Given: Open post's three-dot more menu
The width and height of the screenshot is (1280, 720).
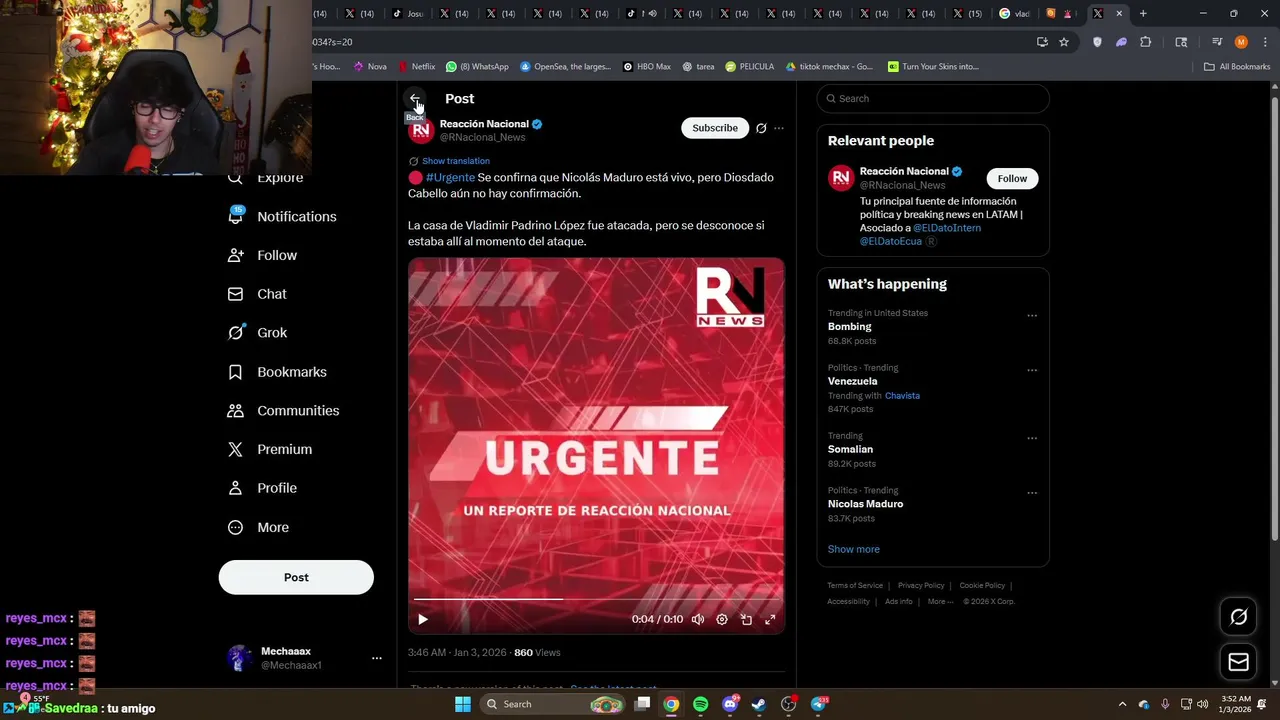Looking at the screenshot, I should point(779,128).
